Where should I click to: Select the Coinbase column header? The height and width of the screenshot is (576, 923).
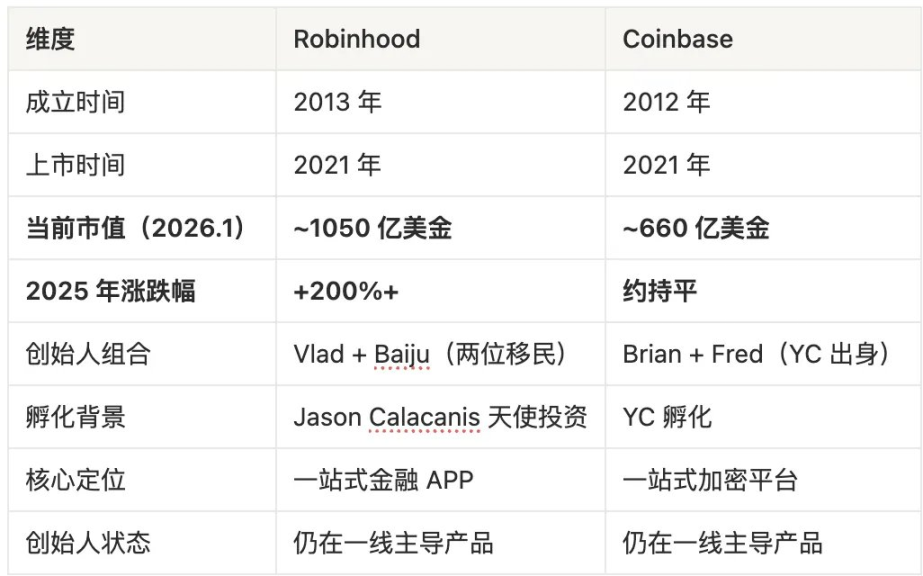point(677,40)
